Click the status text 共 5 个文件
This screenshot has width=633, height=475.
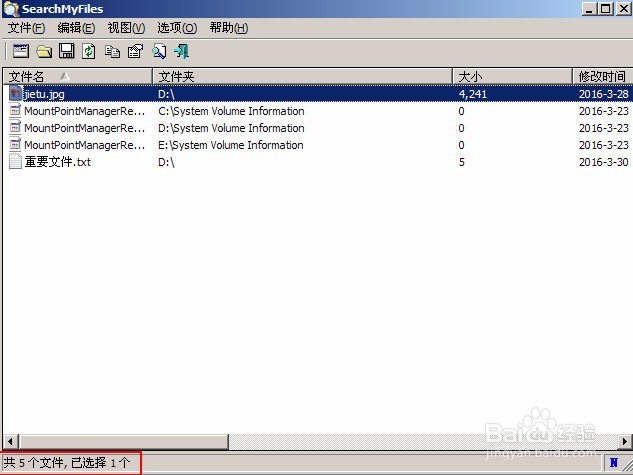[x=34, y=462]
